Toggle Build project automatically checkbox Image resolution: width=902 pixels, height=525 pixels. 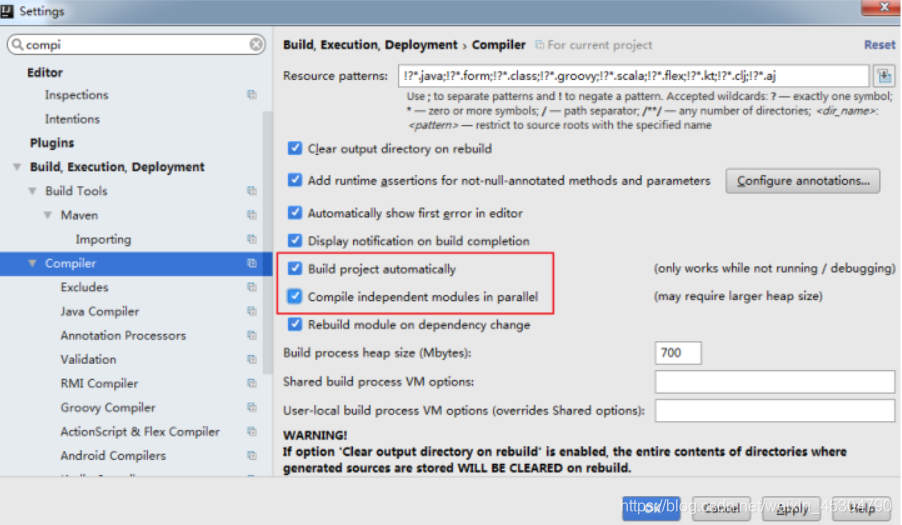(x=295, y=269)
